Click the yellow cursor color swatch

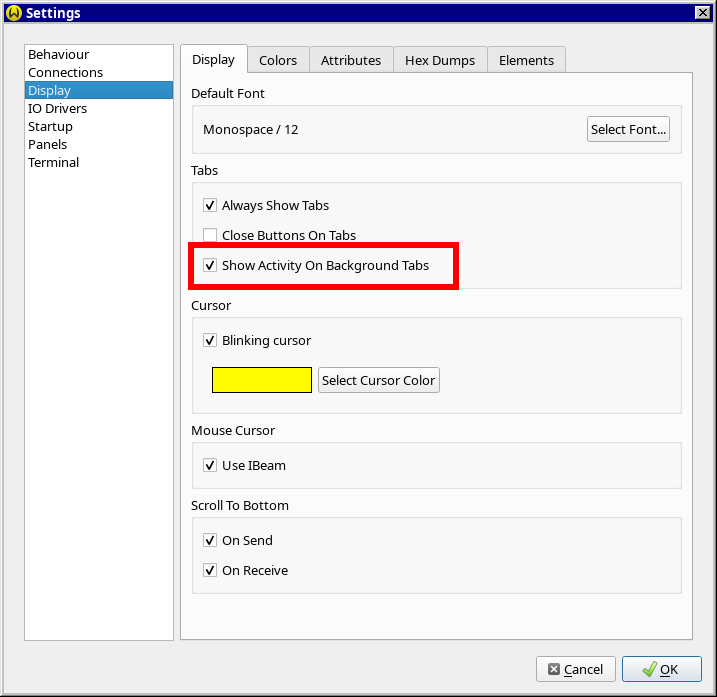click(262, 380)
